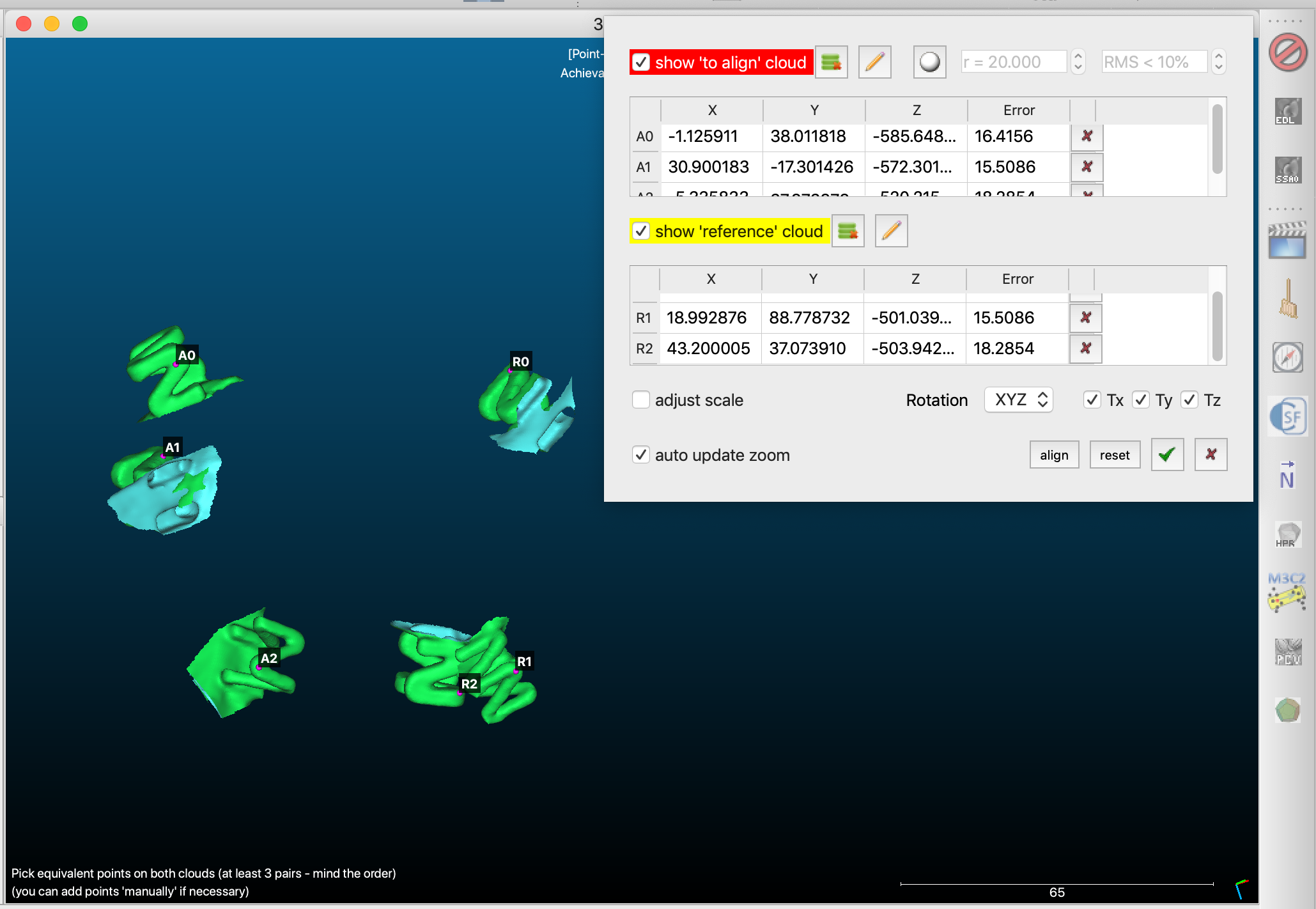The height and width of the screenshot is (909, 1316).
Task: Toggle the sphere picking icon
Action: pos(930,63)
